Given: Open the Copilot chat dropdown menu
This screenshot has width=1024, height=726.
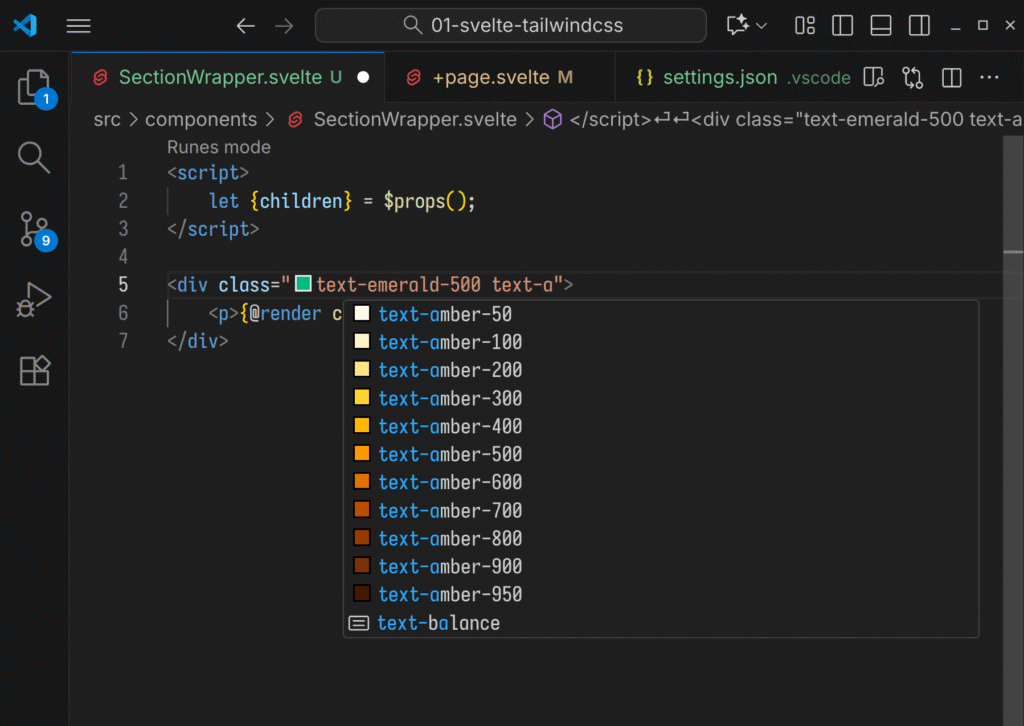Looking at the screenshot, I should (762, 26).
